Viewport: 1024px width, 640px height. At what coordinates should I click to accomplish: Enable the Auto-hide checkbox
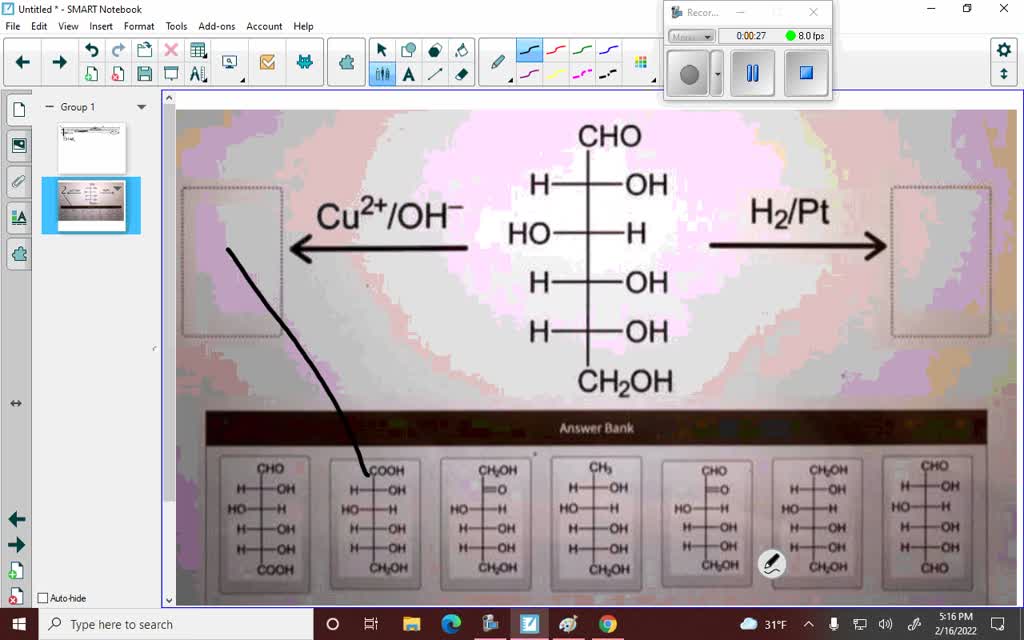tap(43, 598)
